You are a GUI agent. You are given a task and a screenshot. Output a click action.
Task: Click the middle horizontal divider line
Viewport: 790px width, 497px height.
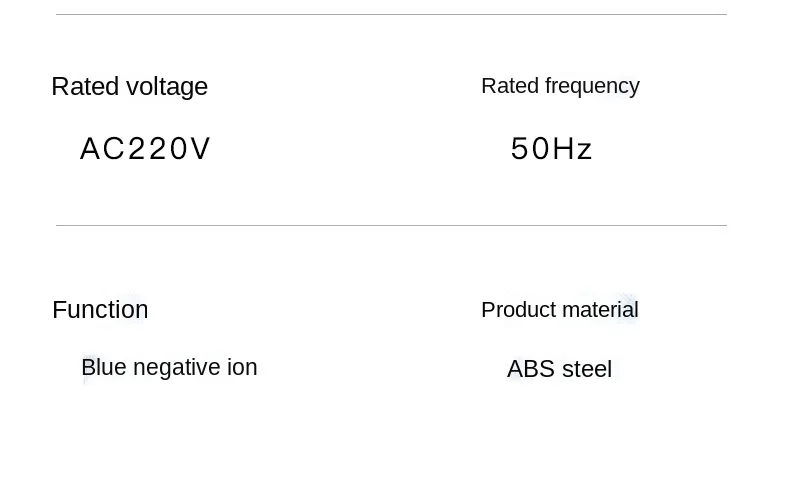(x=391, y=226)
